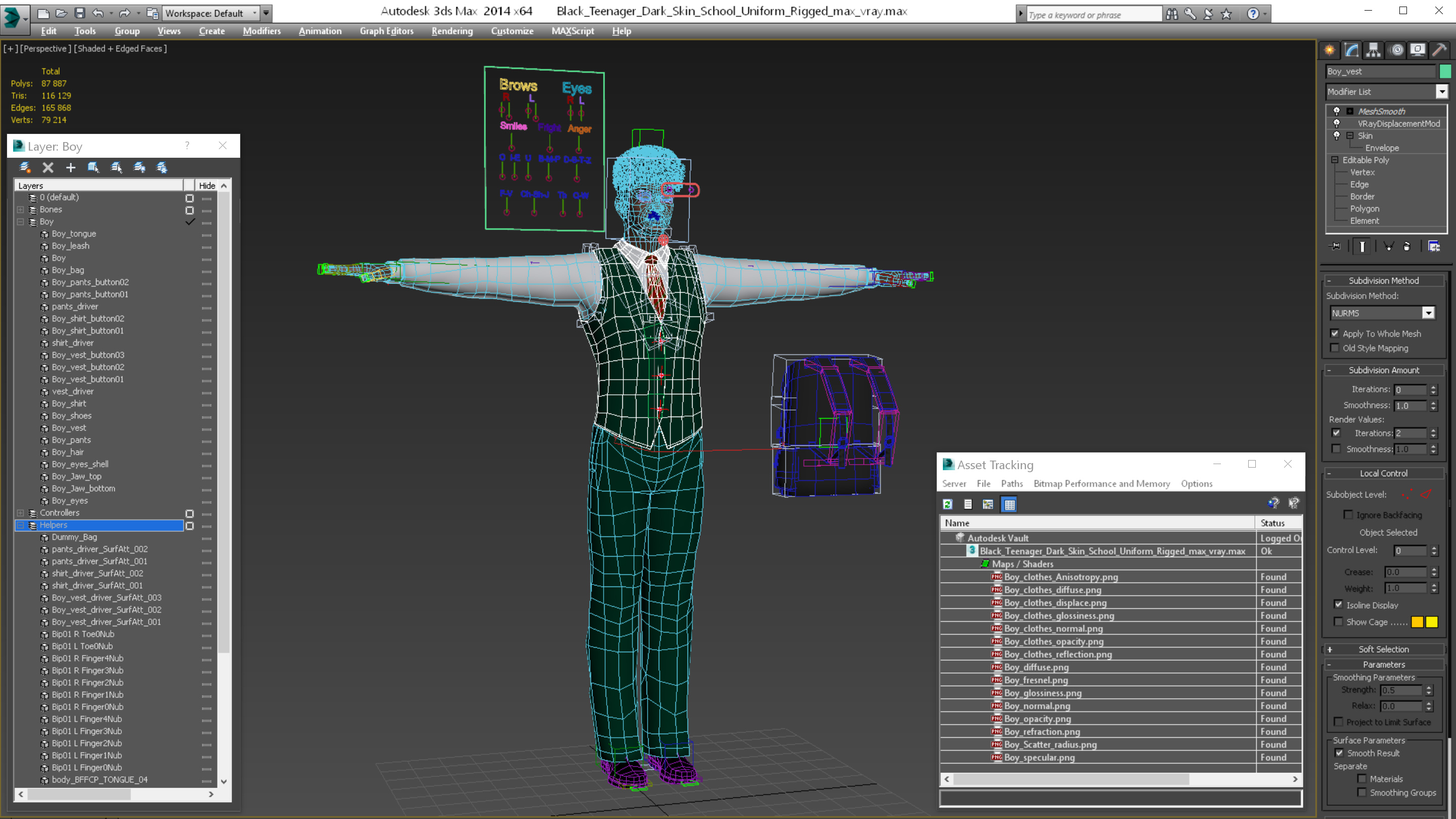Click Make Unique modifier stack icon

[1388, 246]
